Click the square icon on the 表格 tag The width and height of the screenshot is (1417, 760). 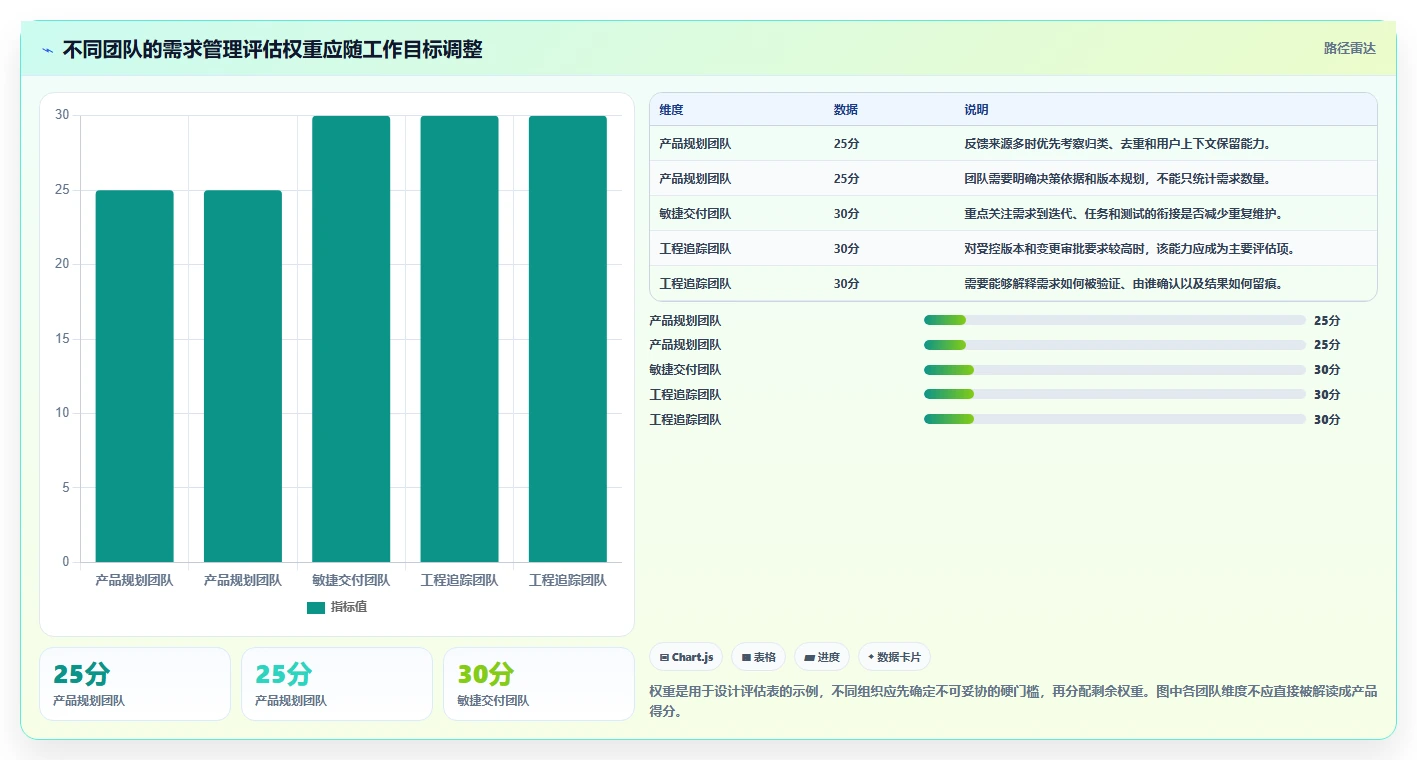(746, 657)
